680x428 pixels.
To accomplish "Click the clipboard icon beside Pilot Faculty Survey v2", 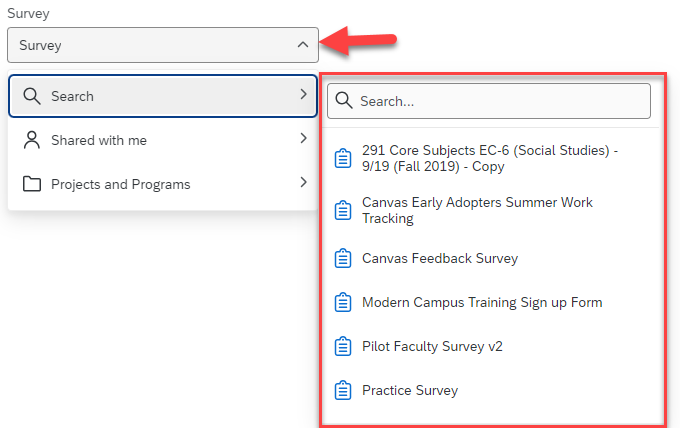I will tap(343, 347).
